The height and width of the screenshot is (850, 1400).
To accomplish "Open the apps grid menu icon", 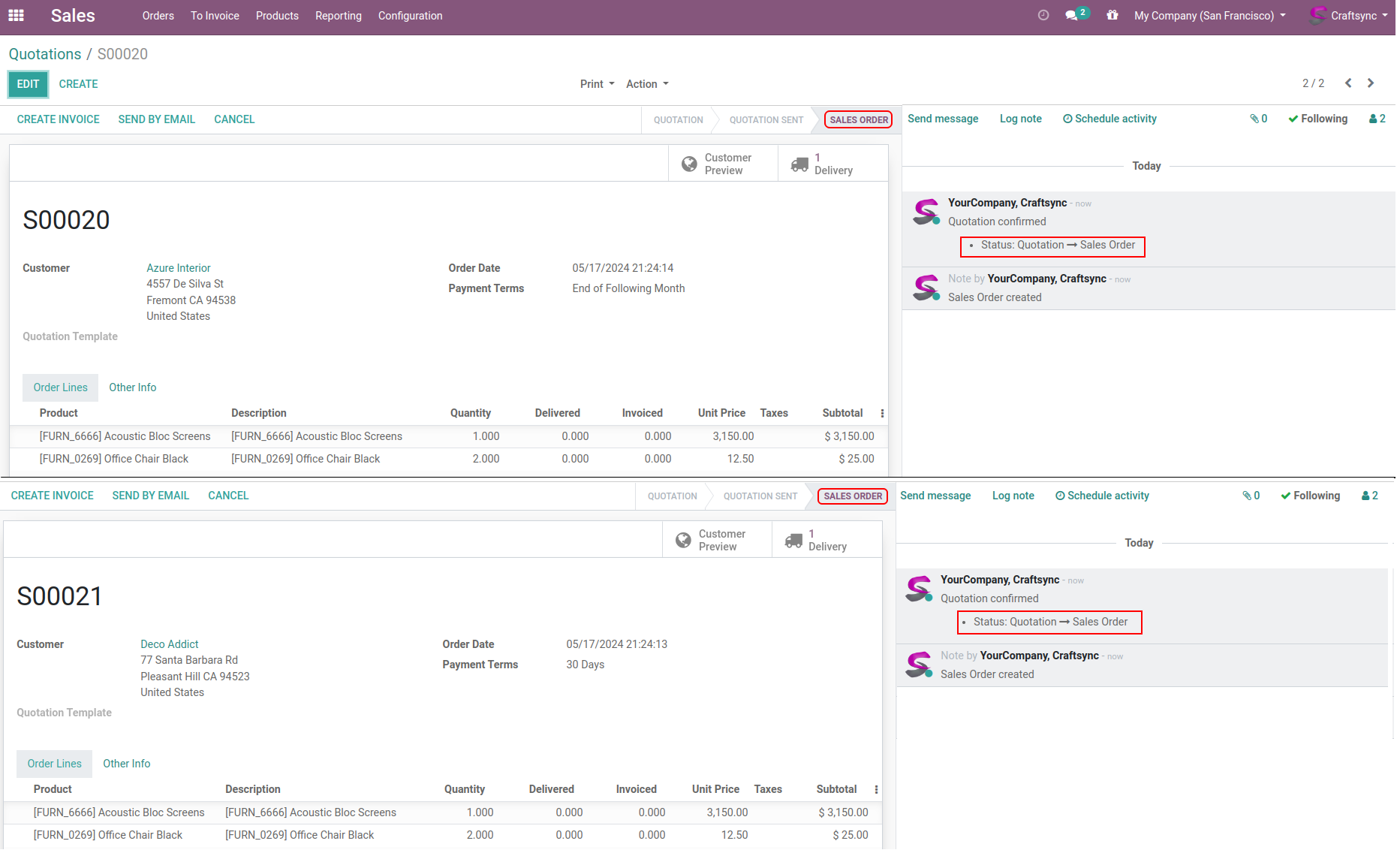I will coord(16,16).
